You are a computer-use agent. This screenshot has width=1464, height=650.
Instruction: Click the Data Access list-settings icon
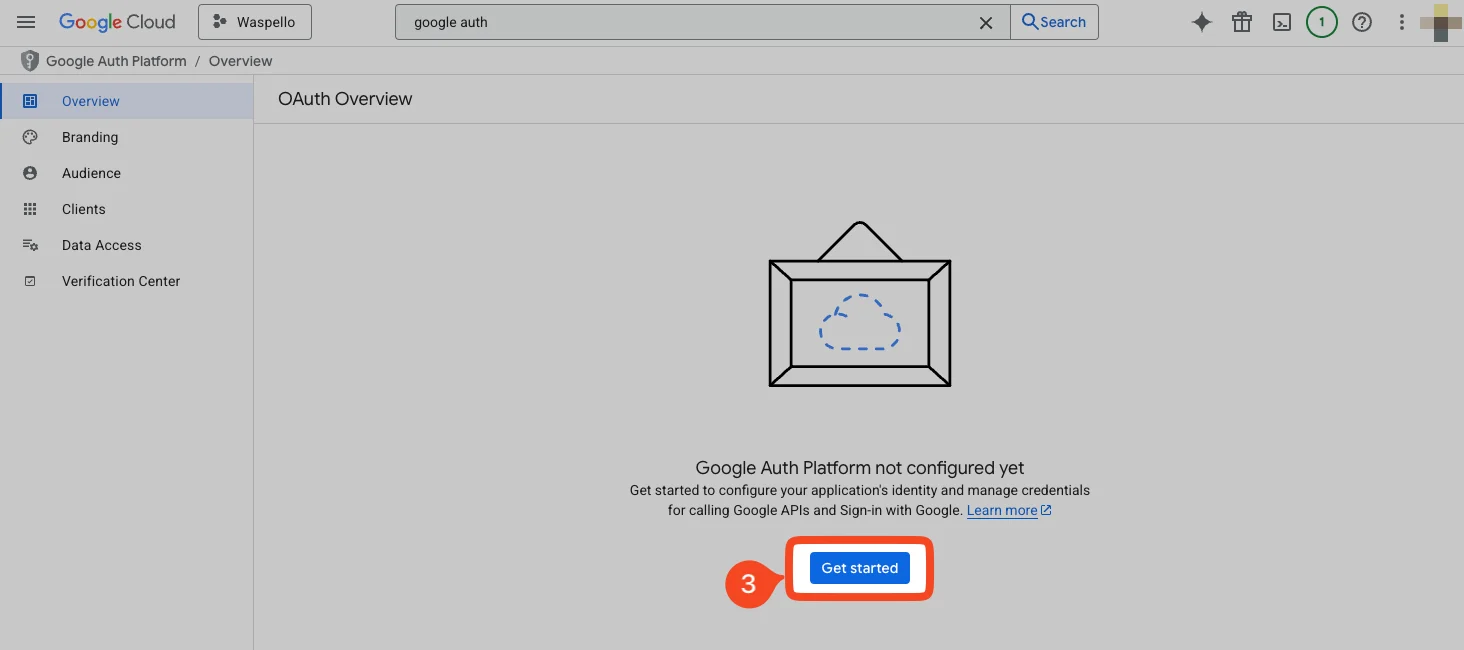click(x=30, y=245)
